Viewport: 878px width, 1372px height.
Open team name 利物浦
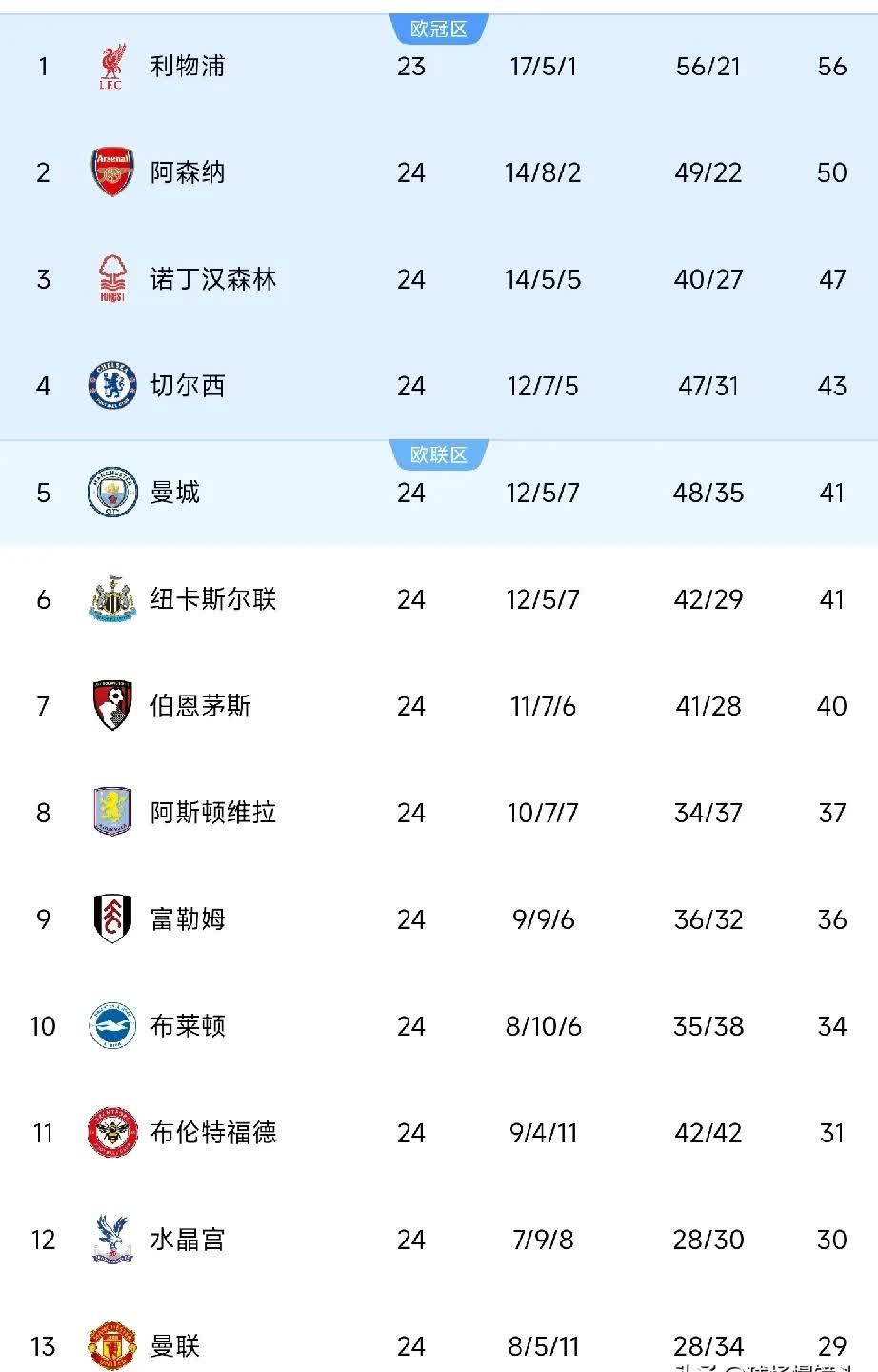click(188, 67)
